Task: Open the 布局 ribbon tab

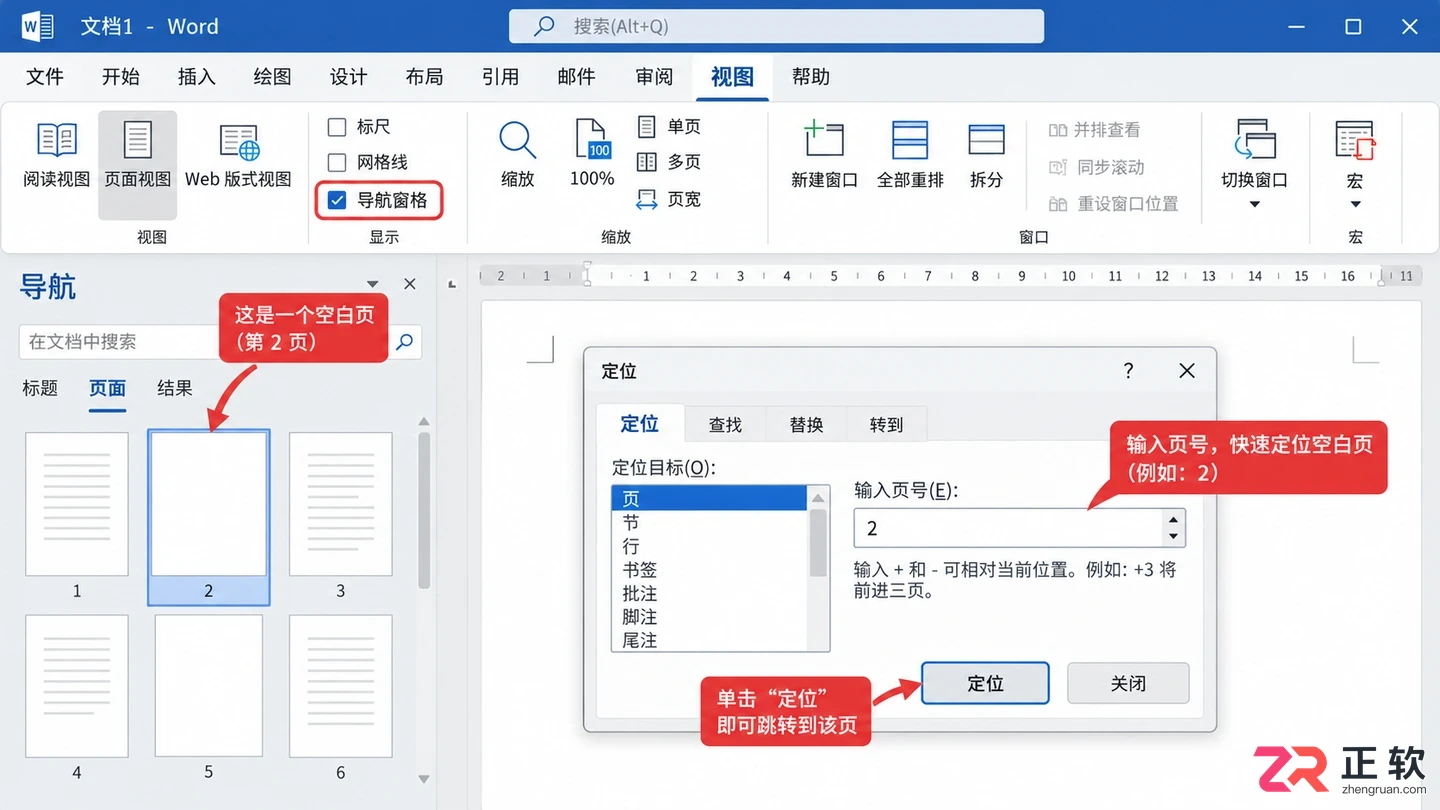Action: [425, 77]
